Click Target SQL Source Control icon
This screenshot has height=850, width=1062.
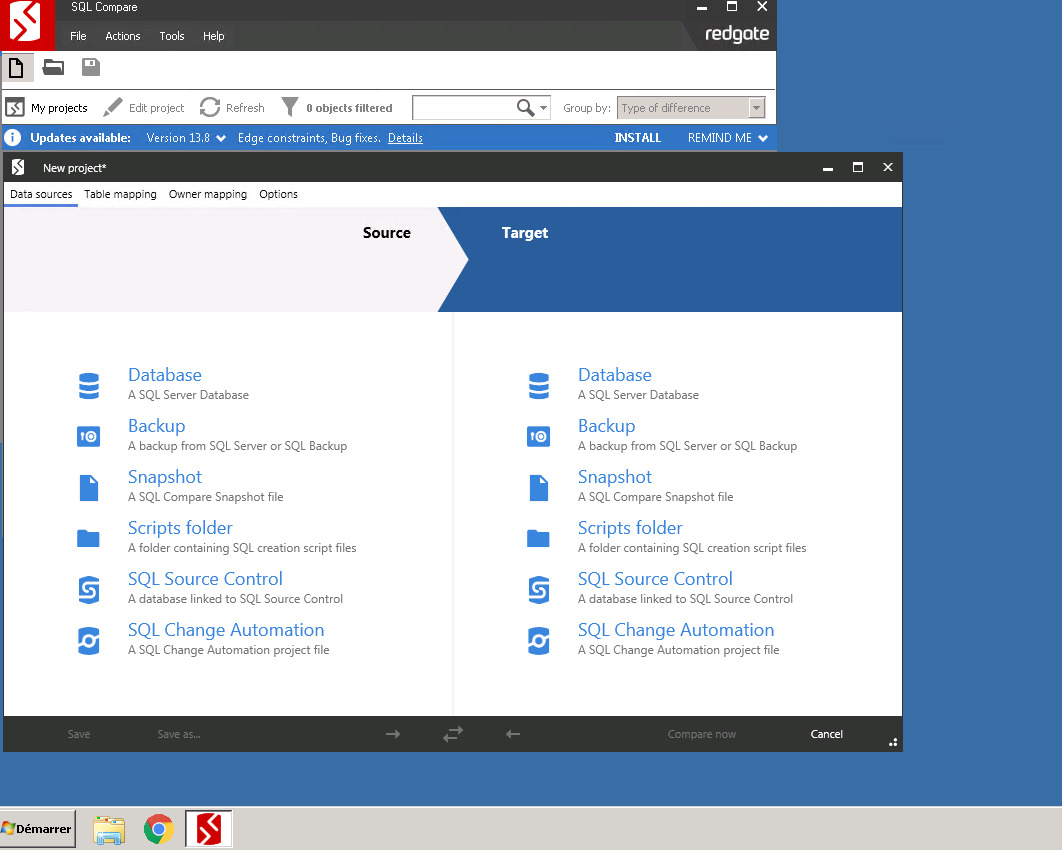[538, 590]
